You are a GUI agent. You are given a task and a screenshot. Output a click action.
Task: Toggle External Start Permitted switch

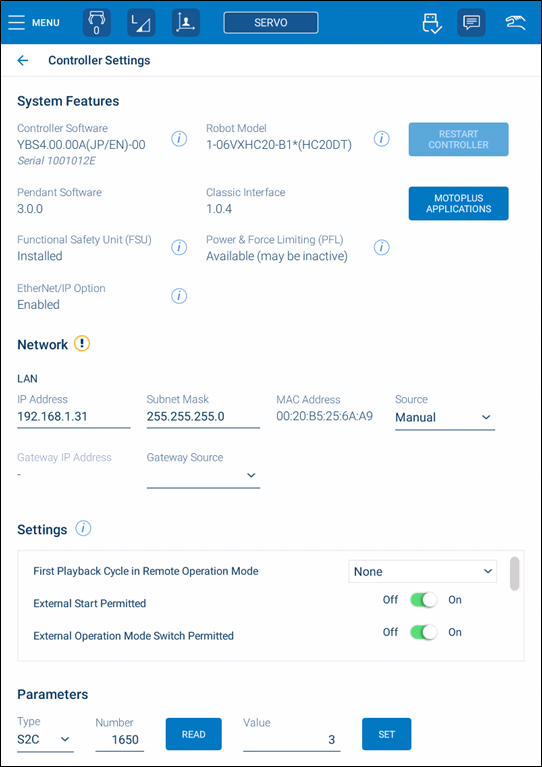[424, 600]
